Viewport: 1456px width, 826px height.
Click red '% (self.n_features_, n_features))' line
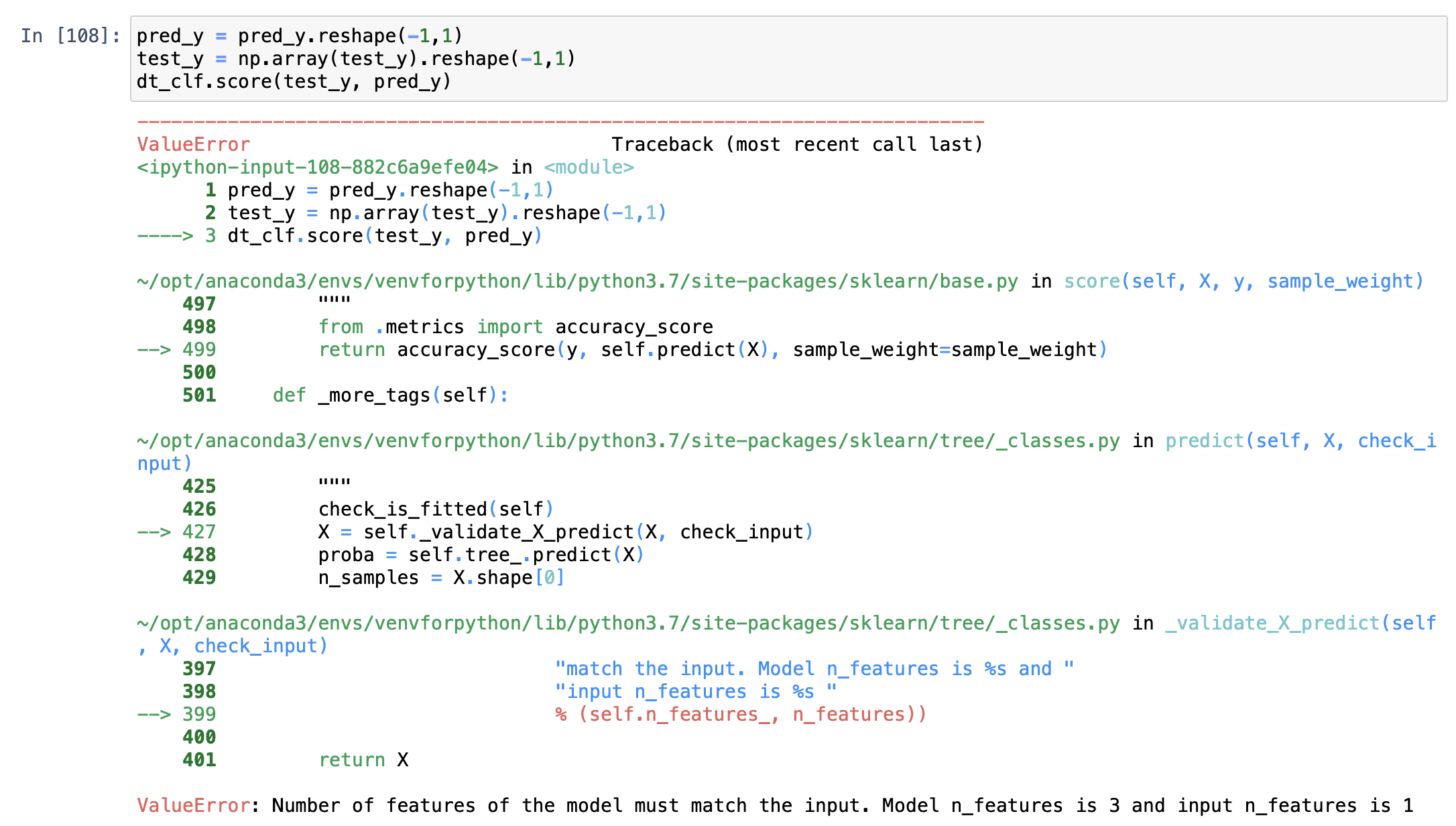pyautogui.click(x=740, y=715)
